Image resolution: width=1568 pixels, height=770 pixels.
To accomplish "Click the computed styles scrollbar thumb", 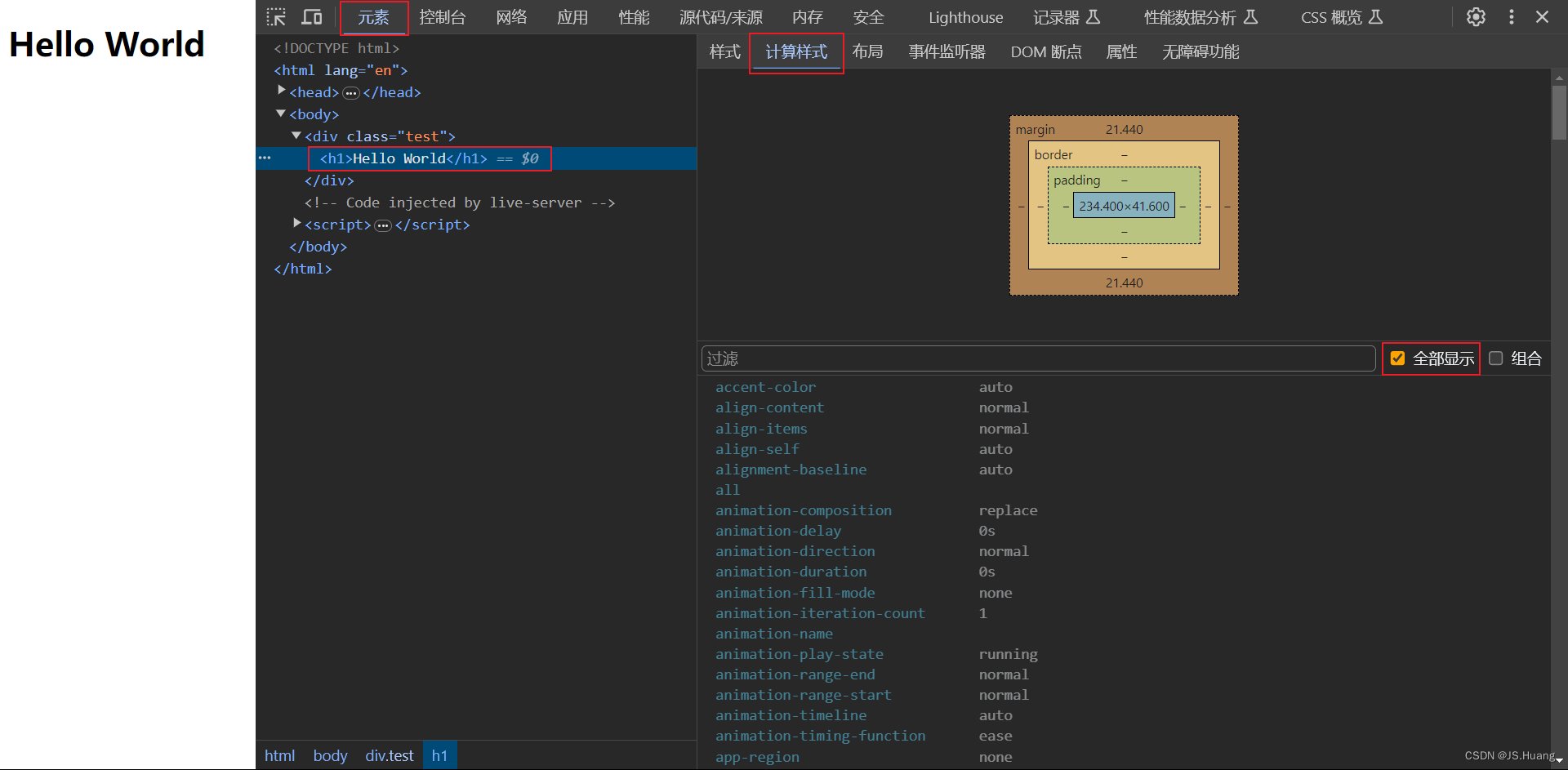I will pyautogui.click(x=1559, y=113).
